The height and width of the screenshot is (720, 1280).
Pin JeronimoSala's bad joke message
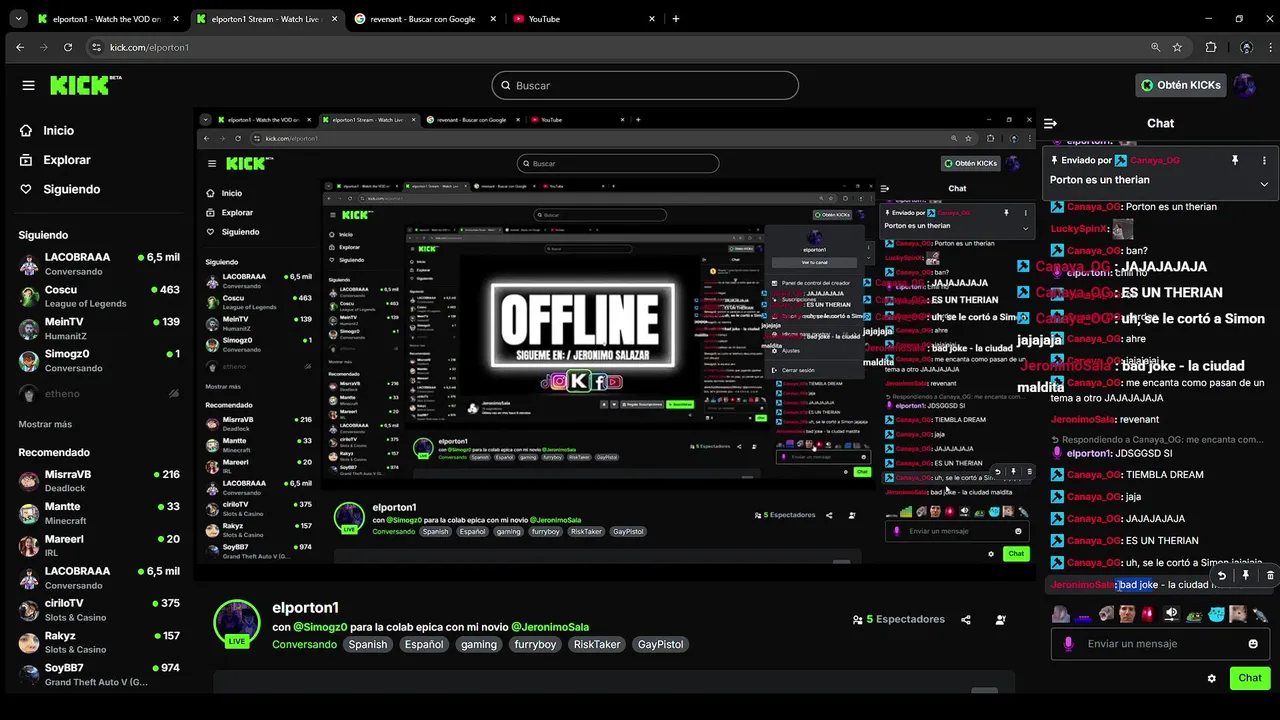[x=1245, y=576]
